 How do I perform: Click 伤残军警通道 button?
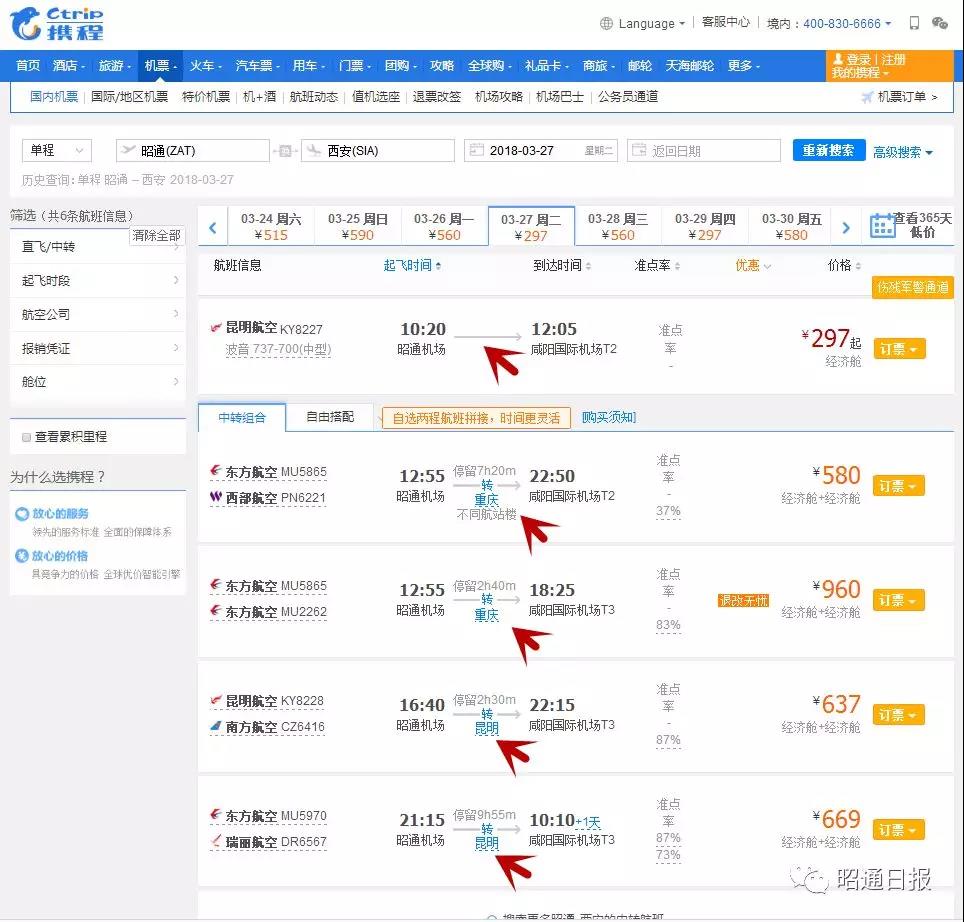(912, 287)
